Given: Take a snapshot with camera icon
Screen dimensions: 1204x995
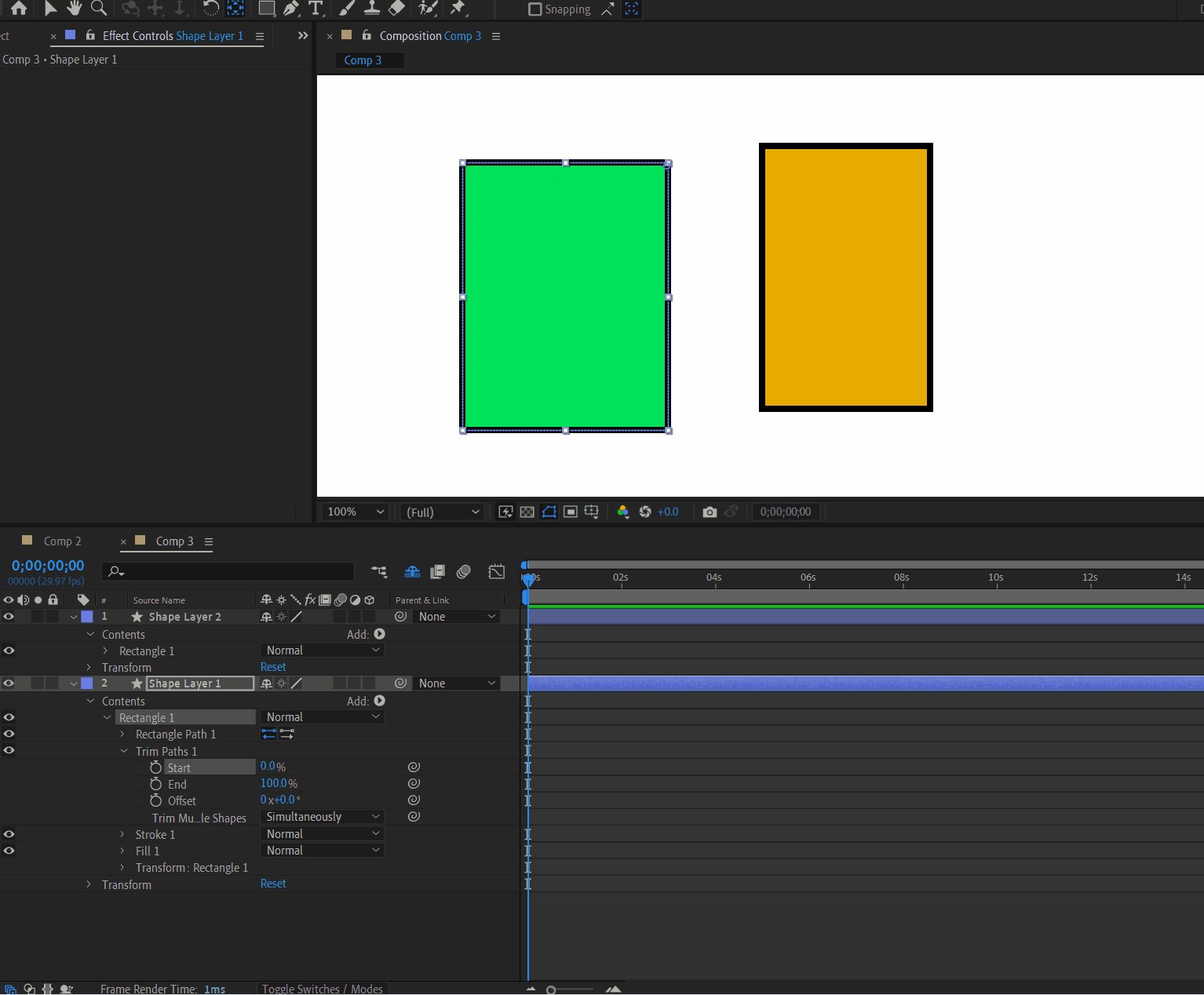Looking at the screenshot, I should click(710, 512).
